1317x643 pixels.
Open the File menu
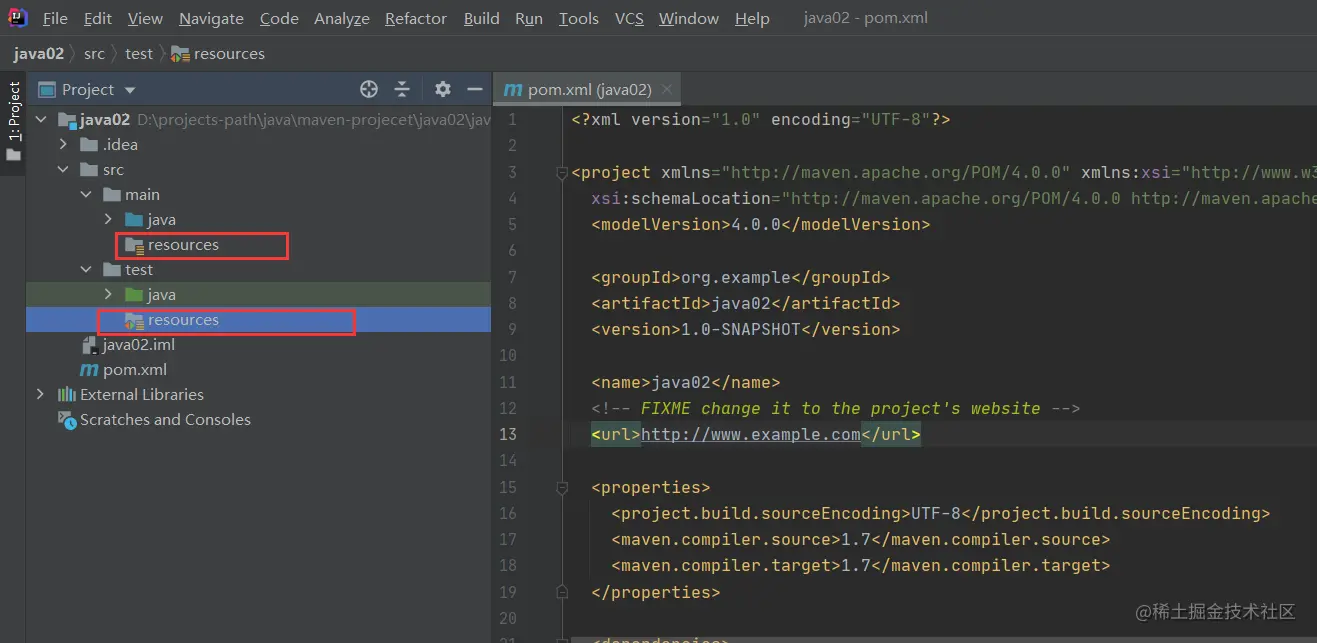click(x=55, y=18)
